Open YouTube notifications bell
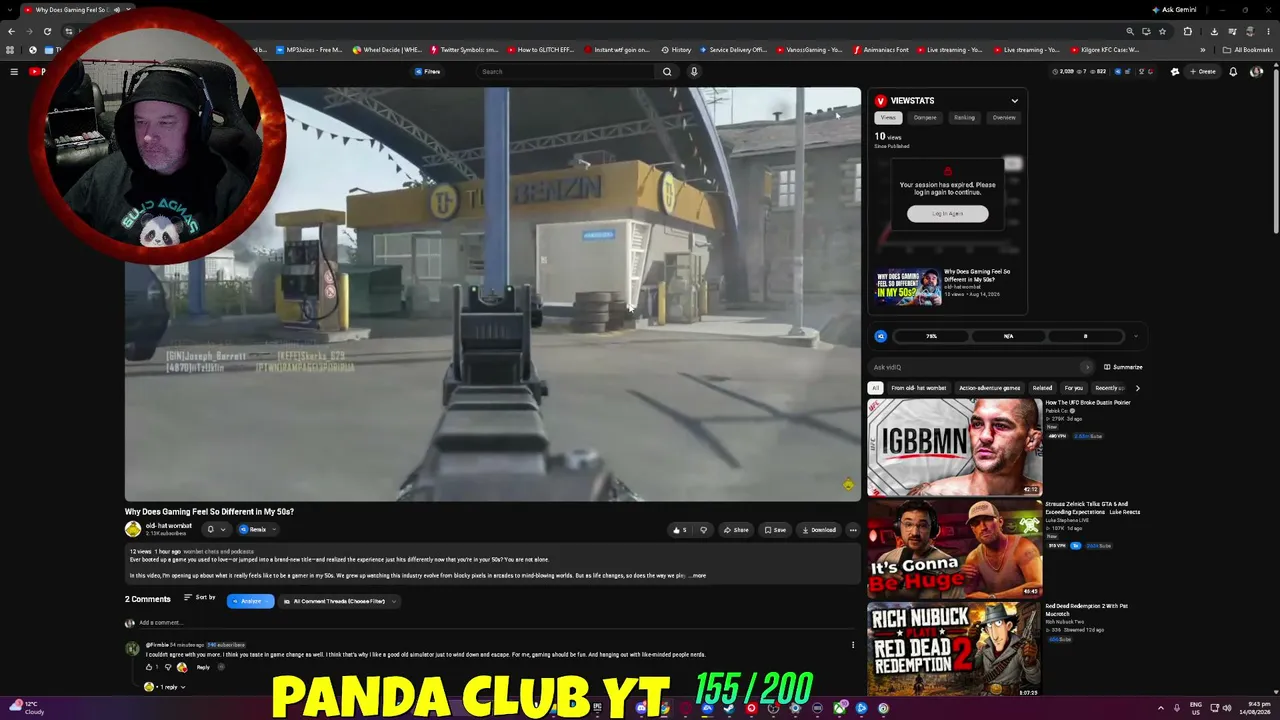This screenshot has height=720, width=1280. 1233,72
